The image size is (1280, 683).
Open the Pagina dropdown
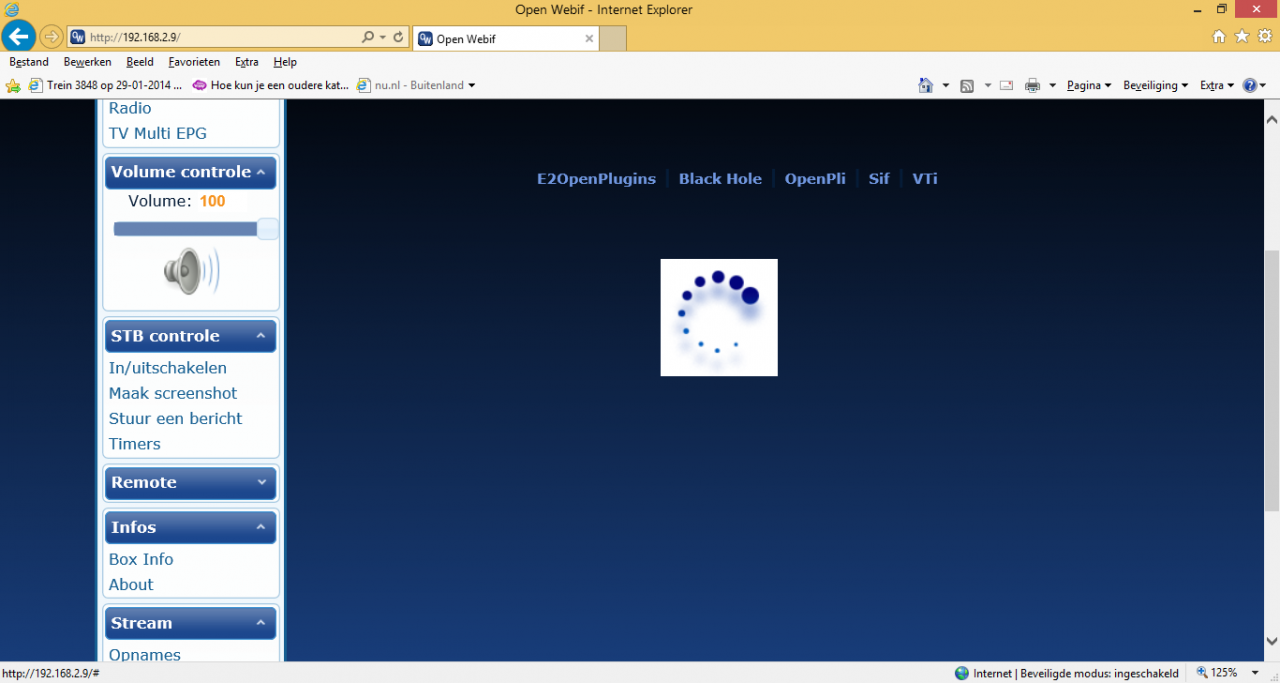point(1089,86)
